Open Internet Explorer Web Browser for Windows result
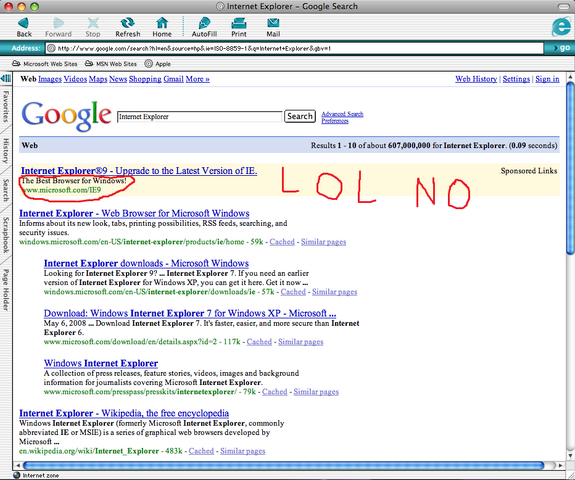The height and width of the screenshot is (480, 575). point(134,213)
